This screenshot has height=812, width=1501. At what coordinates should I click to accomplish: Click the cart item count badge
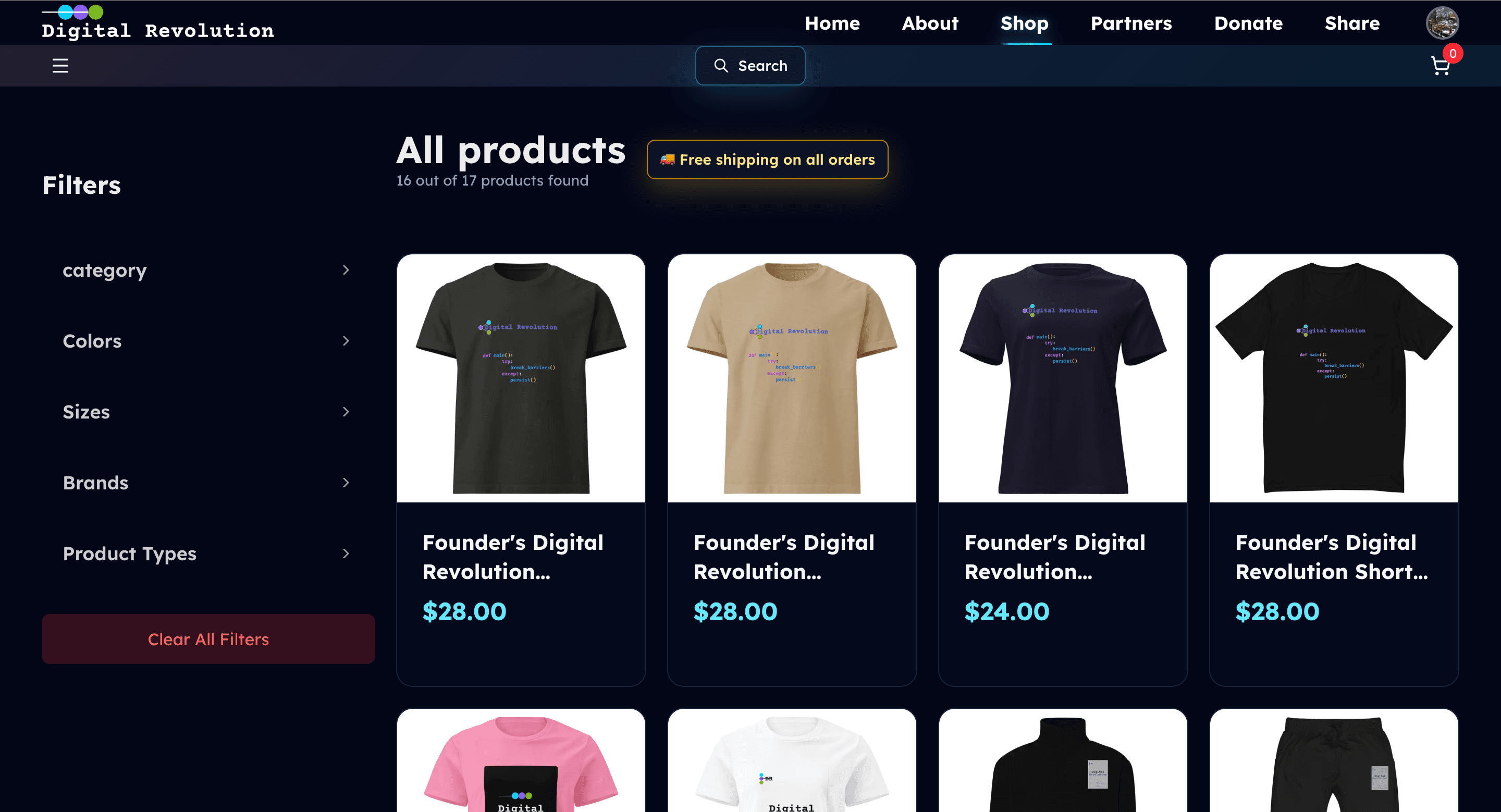tap(1453, 54)
